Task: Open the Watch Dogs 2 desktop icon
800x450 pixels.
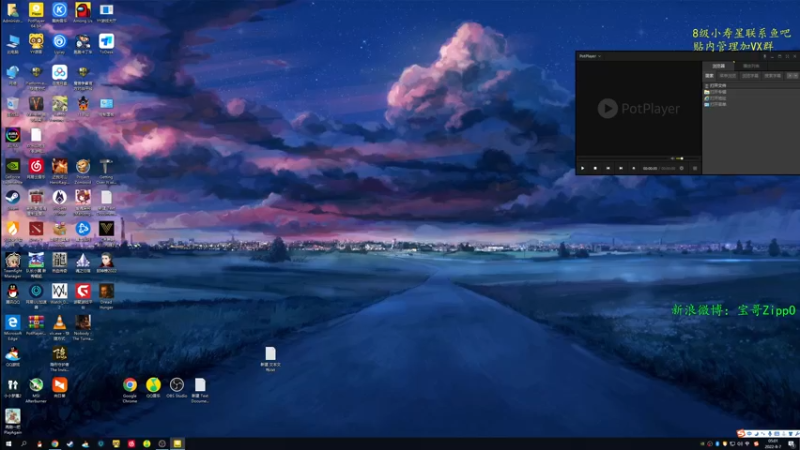Action: (60, 296)
